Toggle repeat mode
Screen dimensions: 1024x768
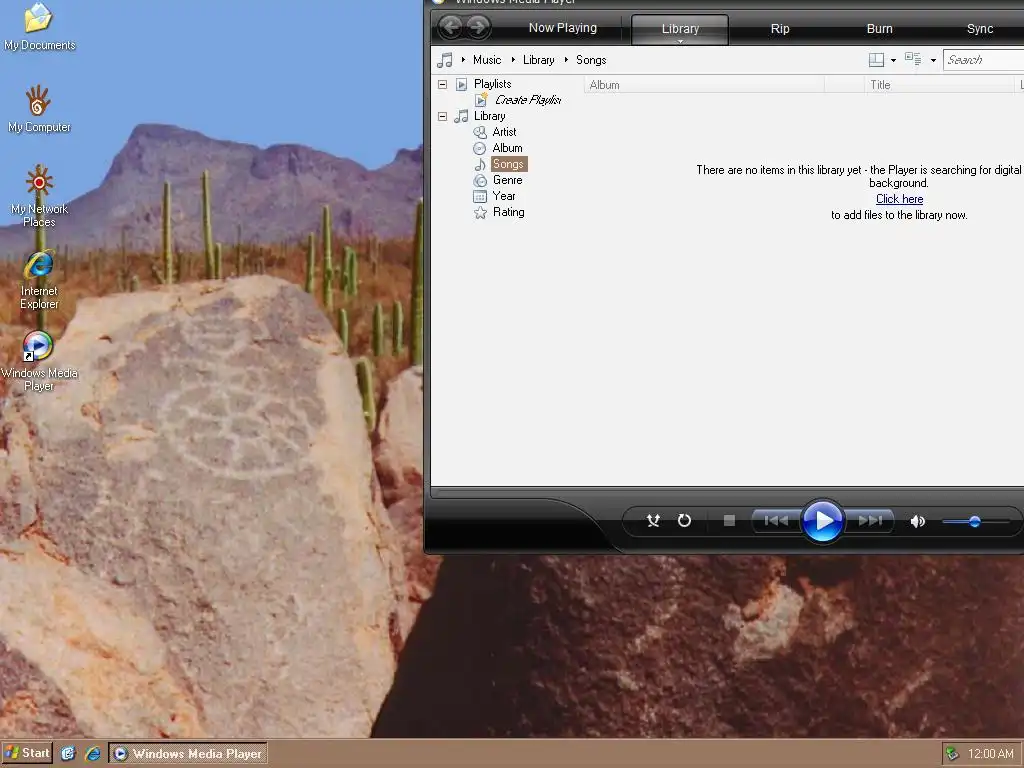[684, 520]
